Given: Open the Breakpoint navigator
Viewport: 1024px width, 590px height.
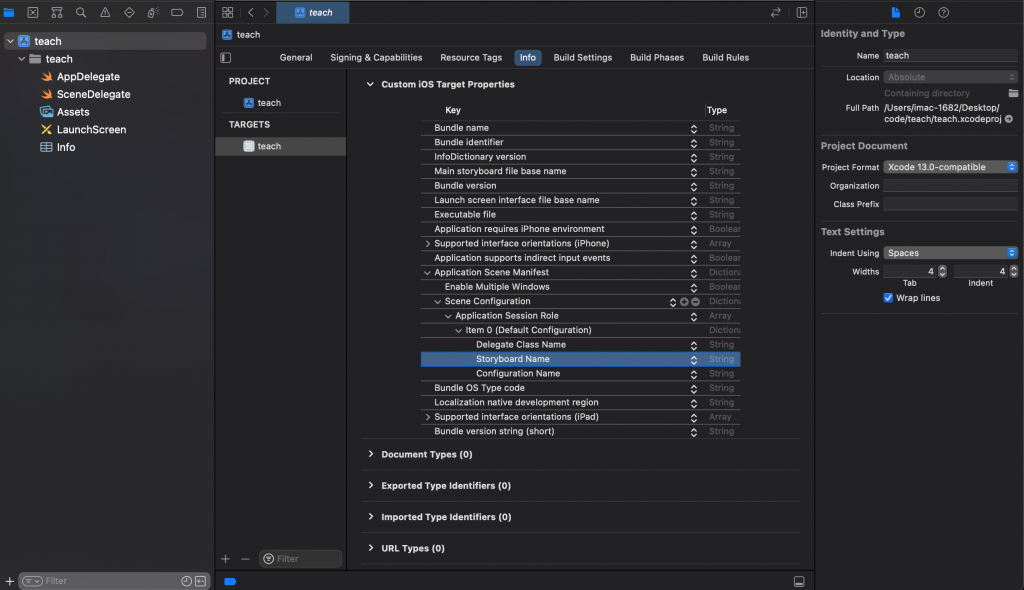Looking at the screenshot, I should pyautogui.click(x=177, y=12).
